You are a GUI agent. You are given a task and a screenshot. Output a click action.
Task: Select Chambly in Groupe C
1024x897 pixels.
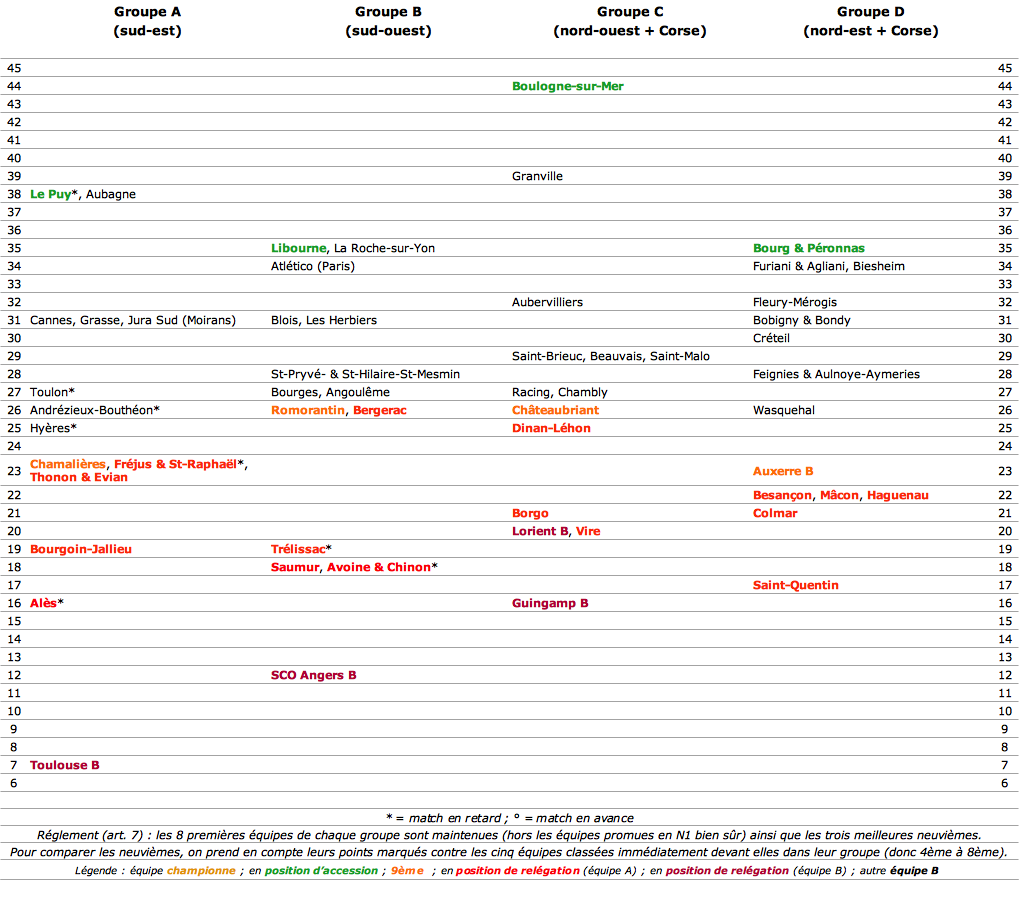(x=583, y=392)
